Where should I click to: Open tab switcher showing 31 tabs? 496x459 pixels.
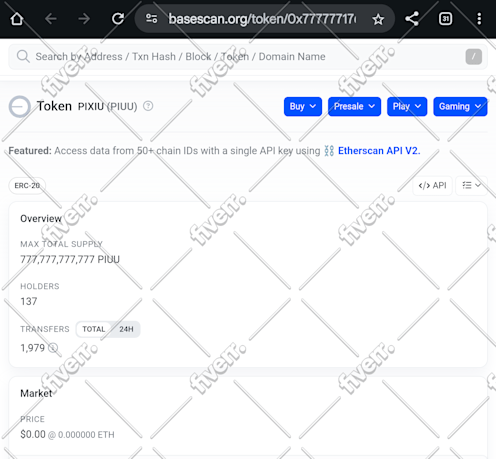(x=445, y=19)
